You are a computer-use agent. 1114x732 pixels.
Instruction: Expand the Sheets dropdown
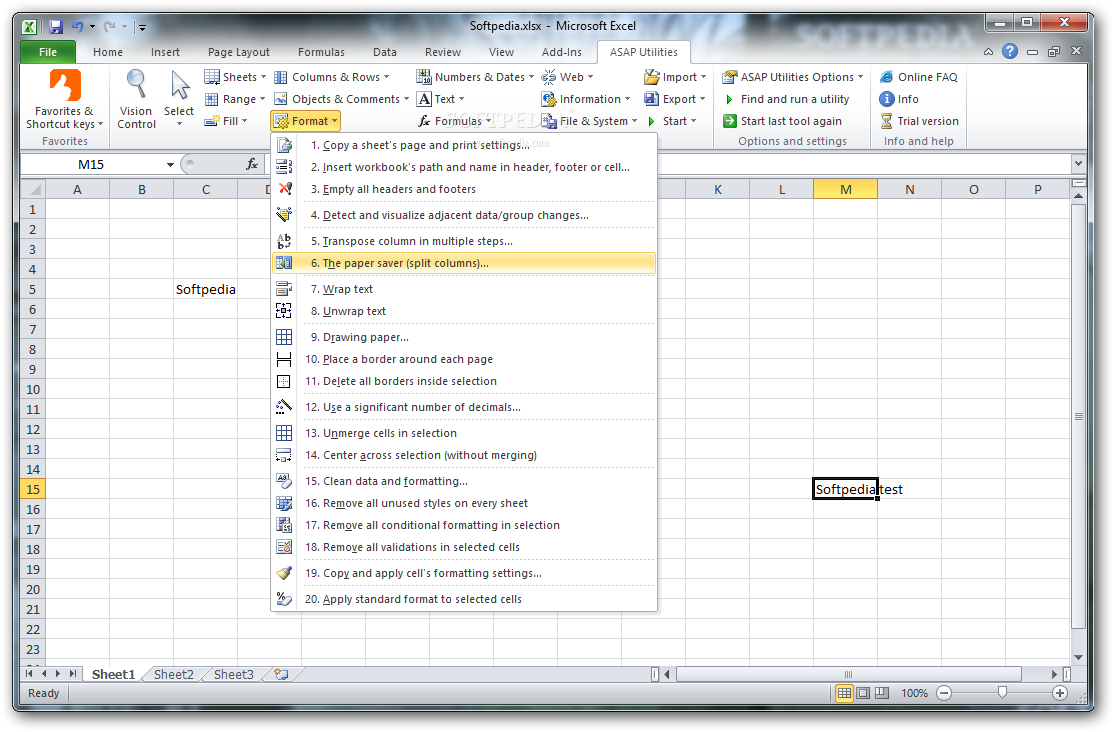coord(234,77)
